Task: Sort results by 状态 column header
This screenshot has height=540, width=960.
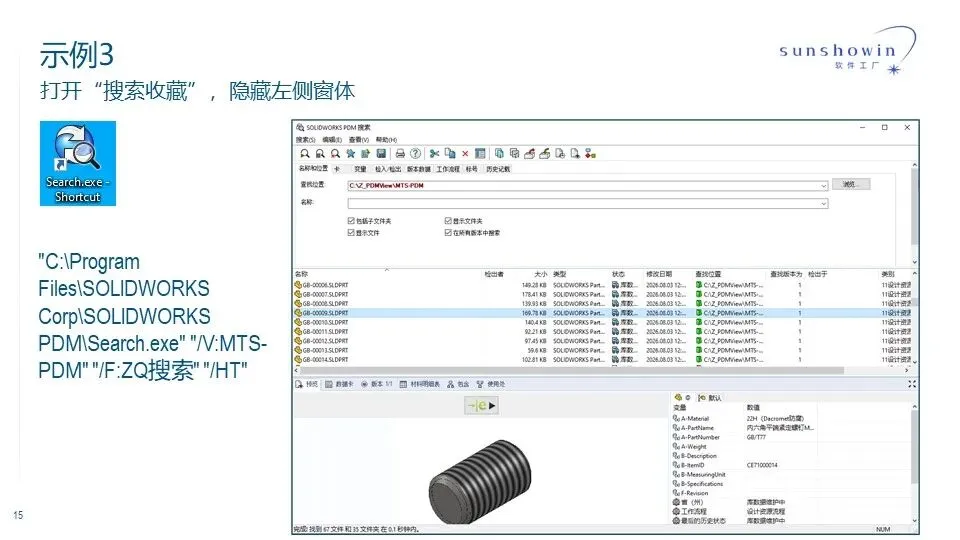Action: pyautogui.click(x=618, y=274)
